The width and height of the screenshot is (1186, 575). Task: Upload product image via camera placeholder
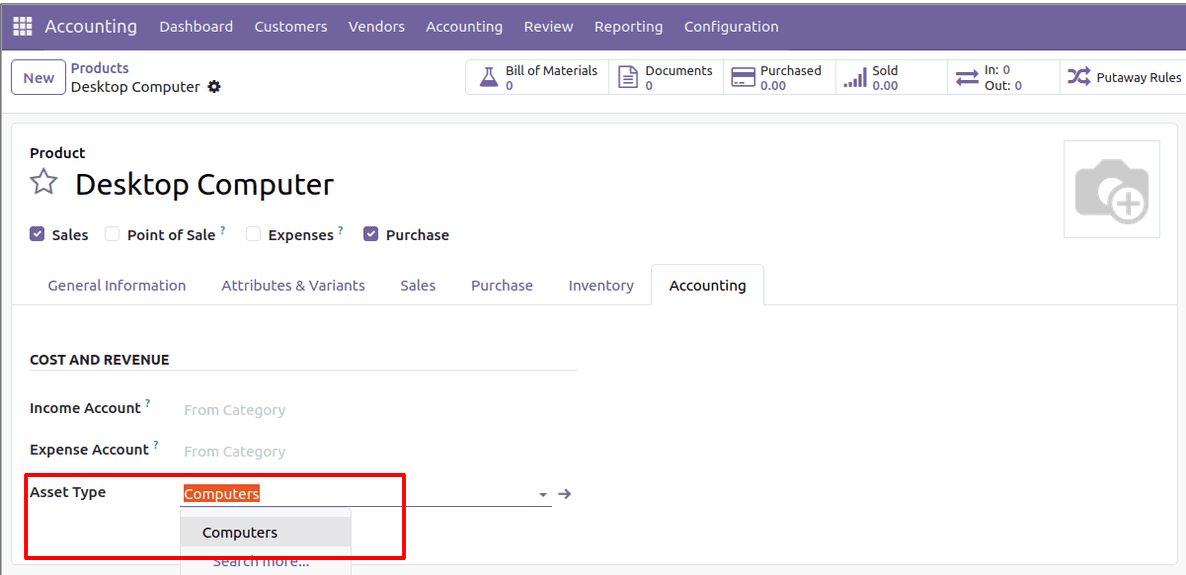pos(1111,189)
